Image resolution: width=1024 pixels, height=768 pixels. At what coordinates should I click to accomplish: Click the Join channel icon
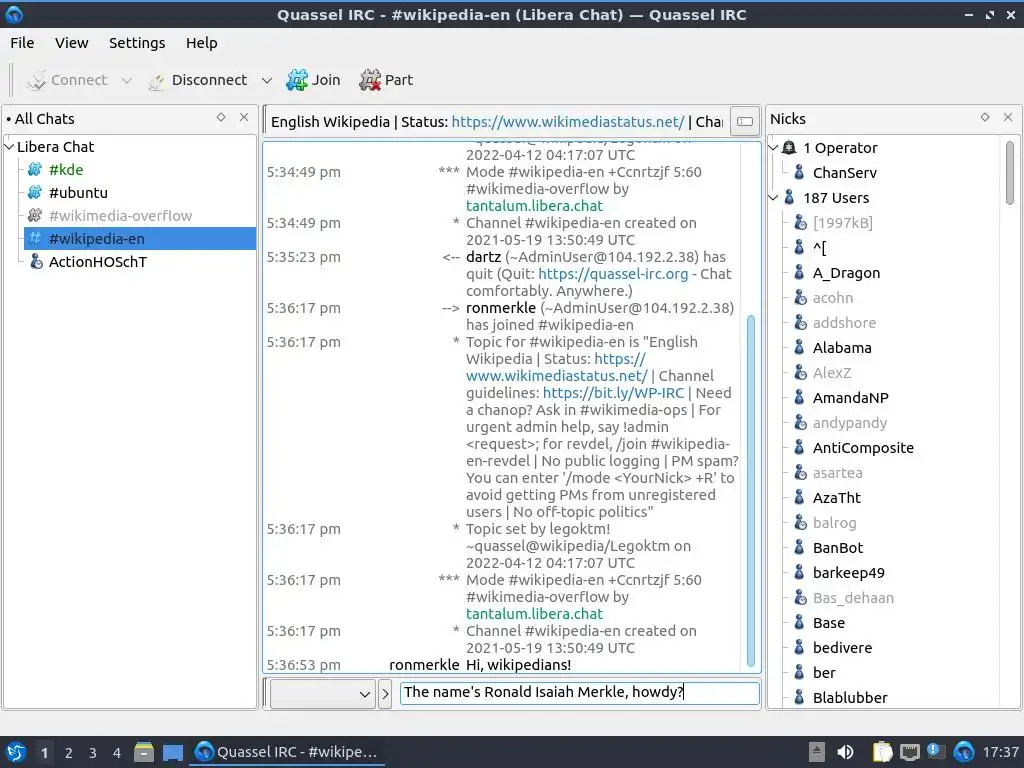pos(296,80)
